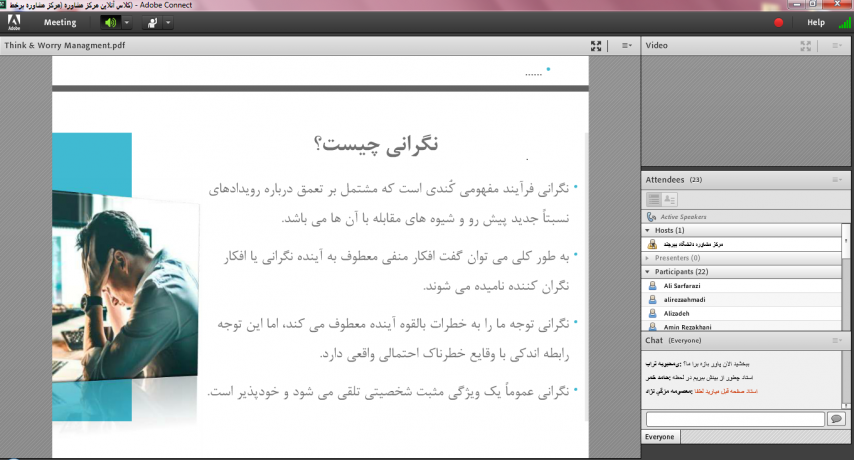Screen dimensions: 854x460
Task: Open the Video pod options menu
Action: point(837,46)
